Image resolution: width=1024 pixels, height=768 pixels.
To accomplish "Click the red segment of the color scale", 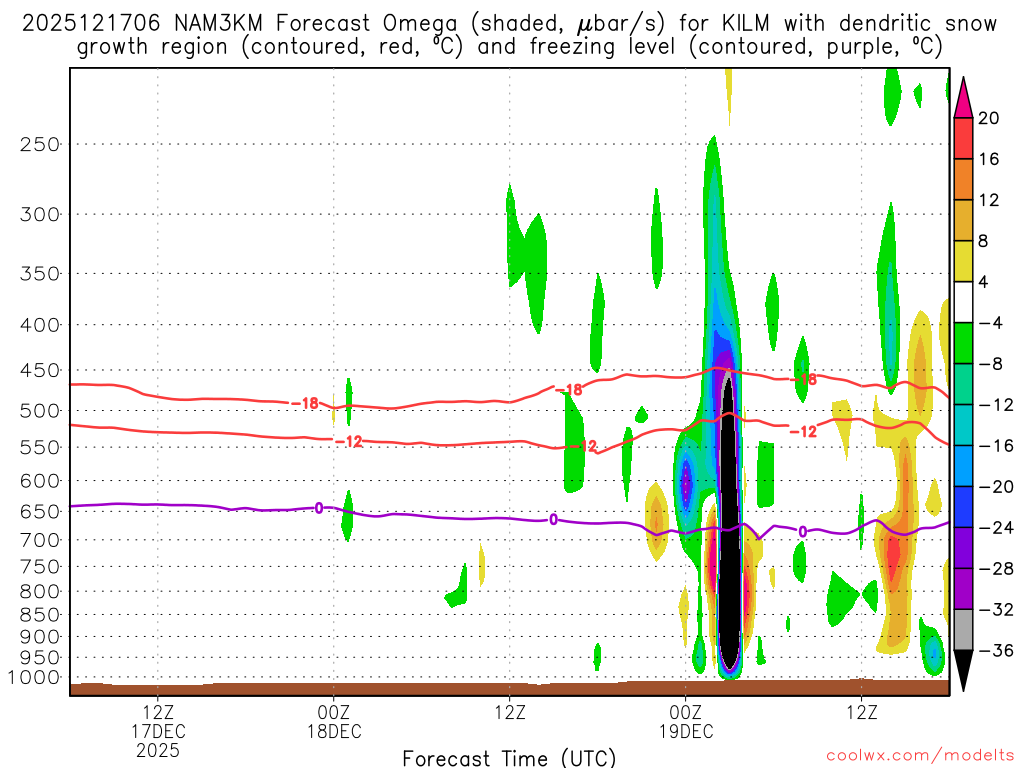I will tap(963, 138).
